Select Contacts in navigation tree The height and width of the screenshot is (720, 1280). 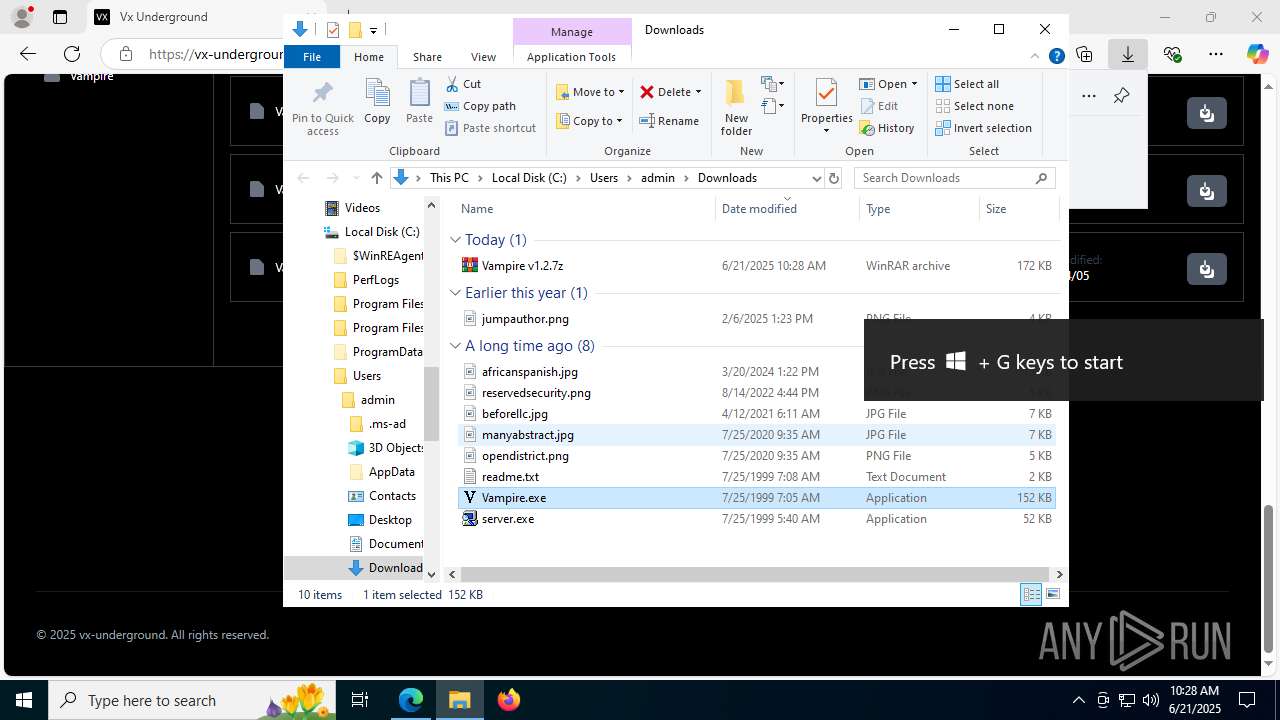pos(381,496)
